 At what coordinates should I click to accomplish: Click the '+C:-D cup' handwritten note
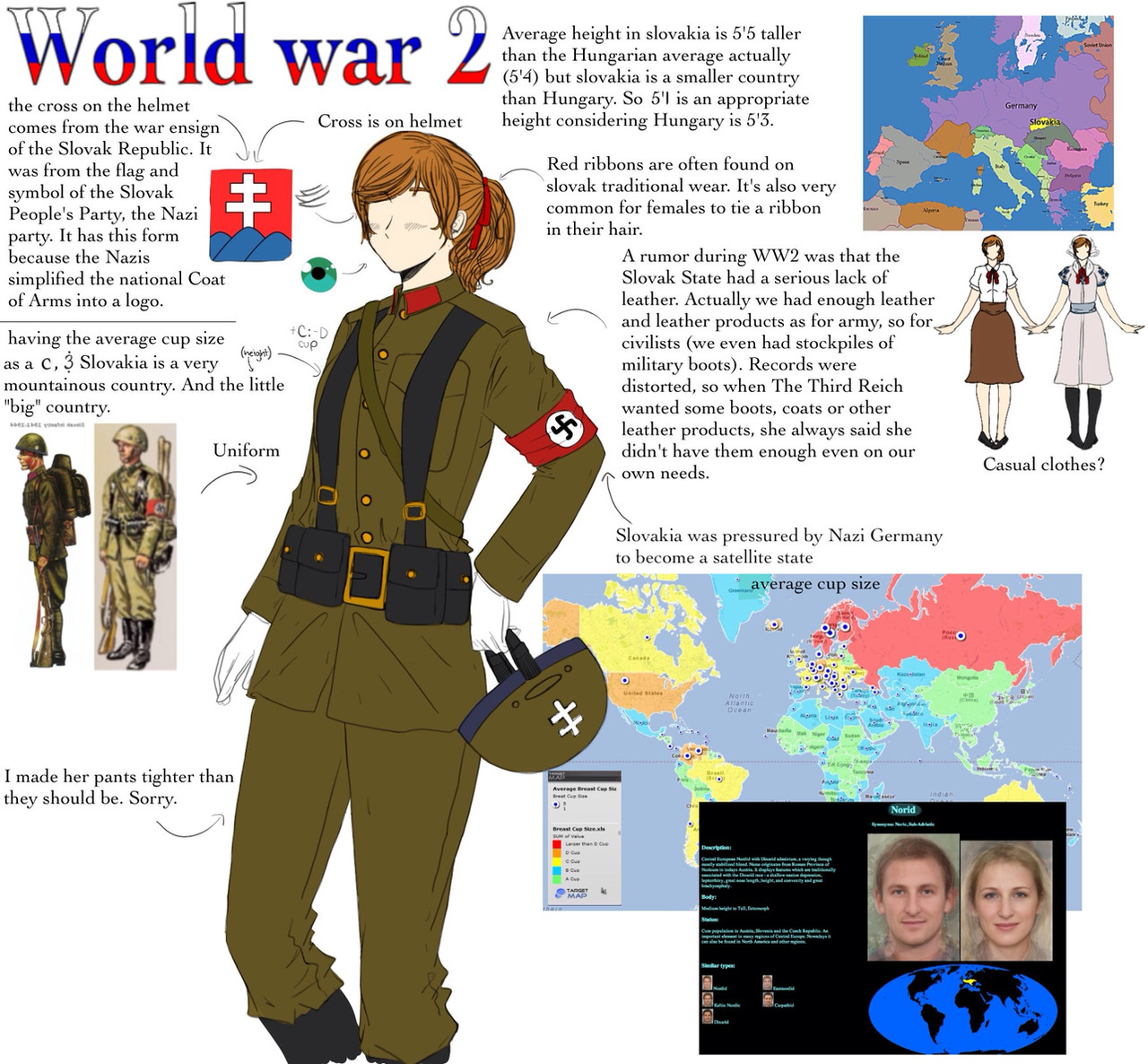(x=309, y=337)
